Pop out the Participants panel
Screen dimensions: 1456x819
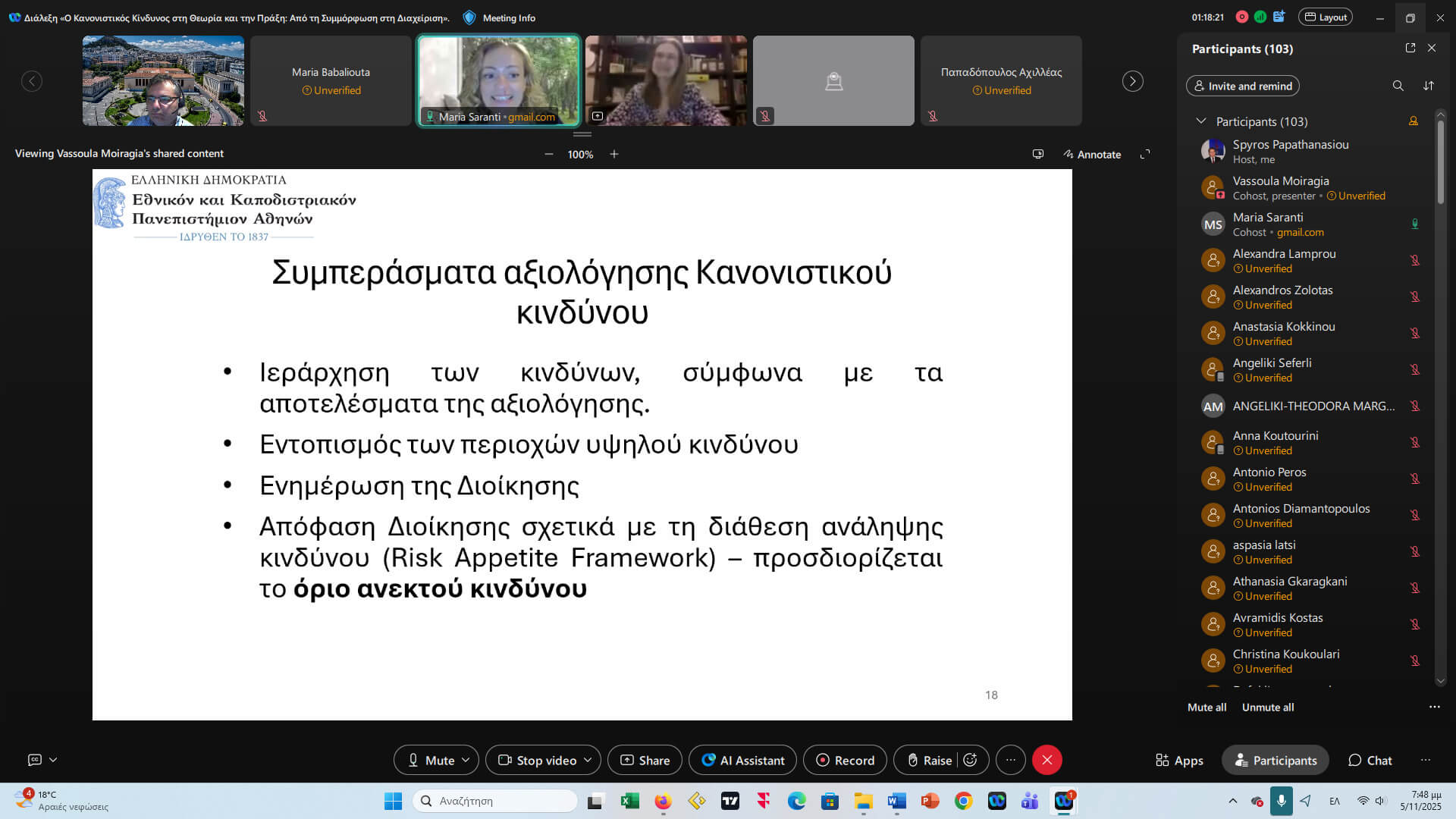click(1410, 48)
